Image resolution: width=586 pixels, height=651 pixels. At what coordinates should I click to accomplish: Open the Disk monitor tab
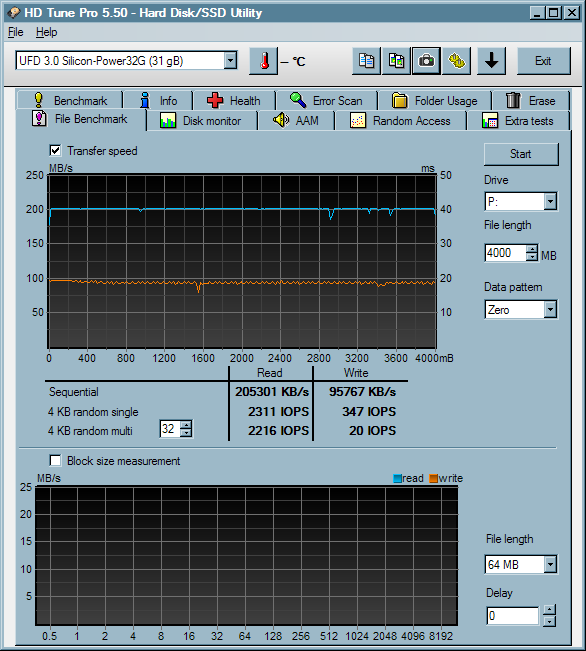click(202, 121)
